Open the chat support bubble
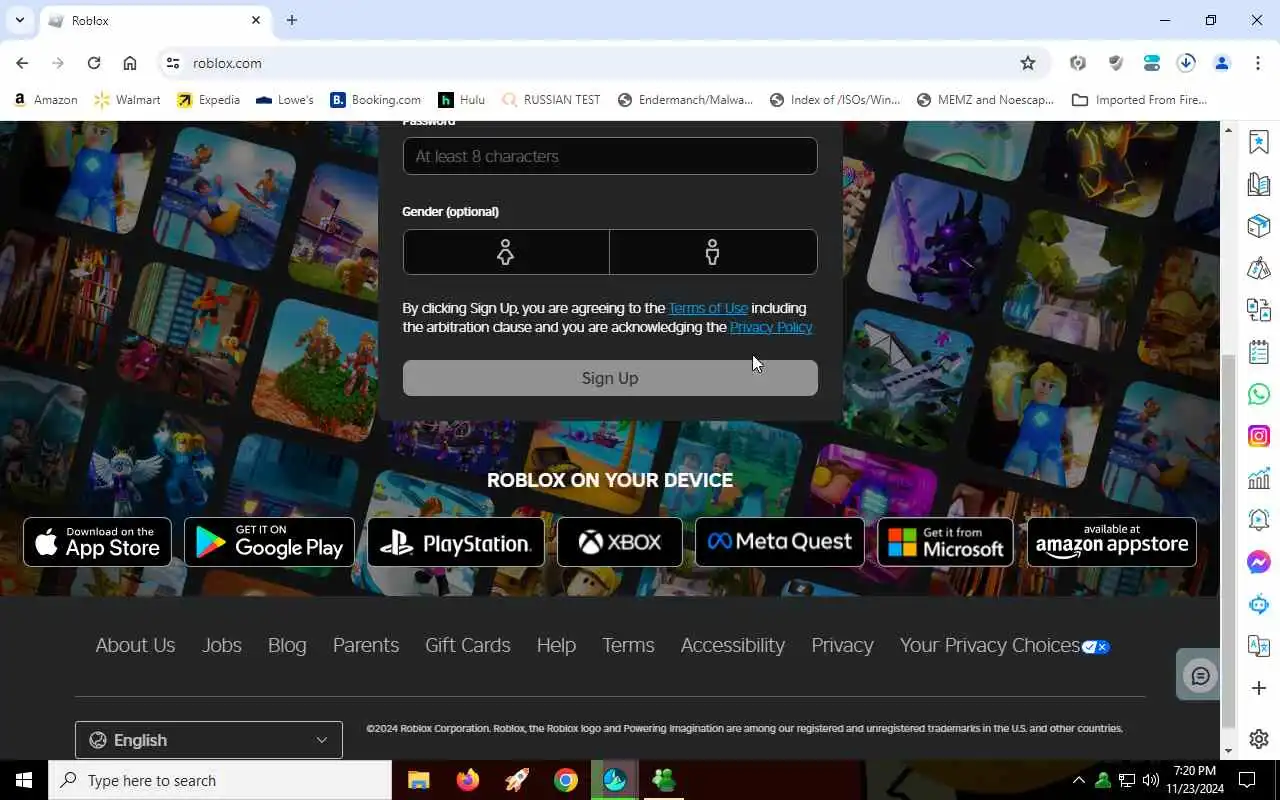 point(1200,677)
